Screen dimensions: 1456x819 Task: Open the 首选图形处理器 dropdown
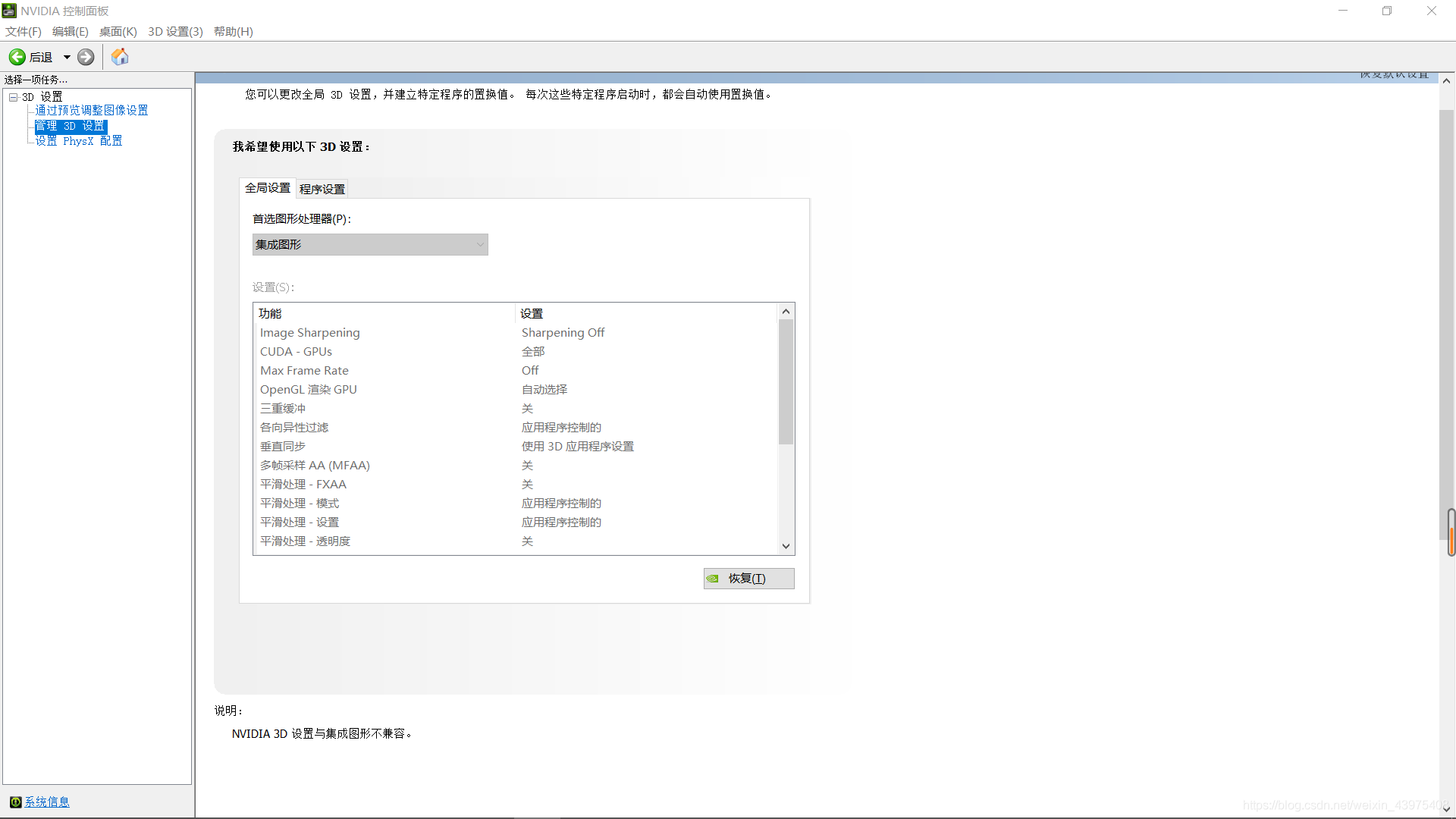(x=370, y=244)
